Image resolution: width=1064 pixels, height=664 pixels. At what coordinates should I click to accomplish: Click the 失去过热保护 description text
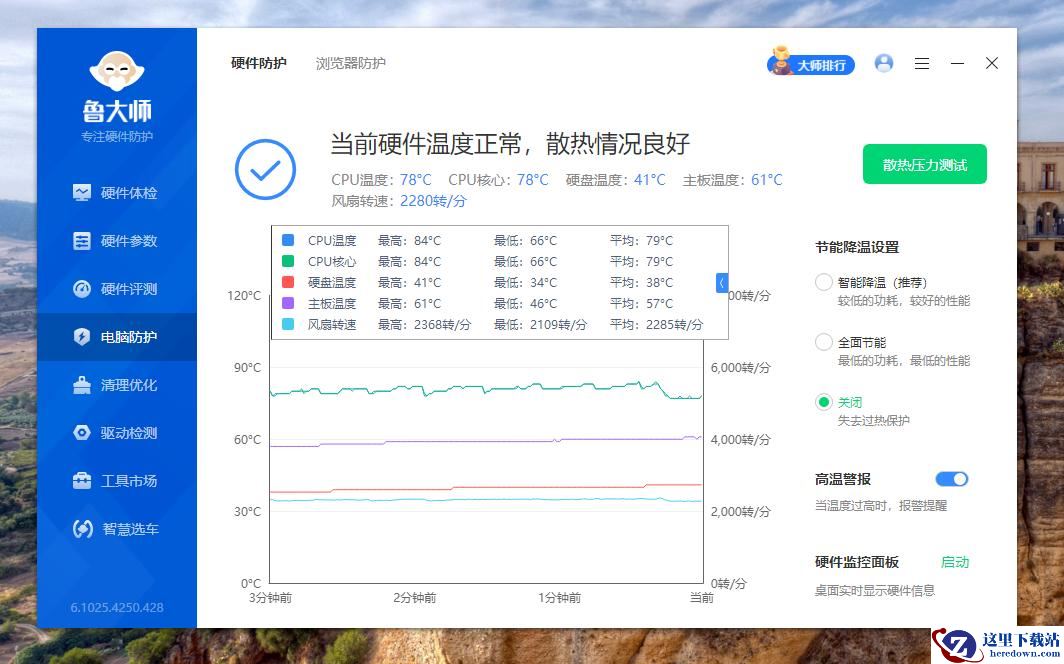(873, 421)
